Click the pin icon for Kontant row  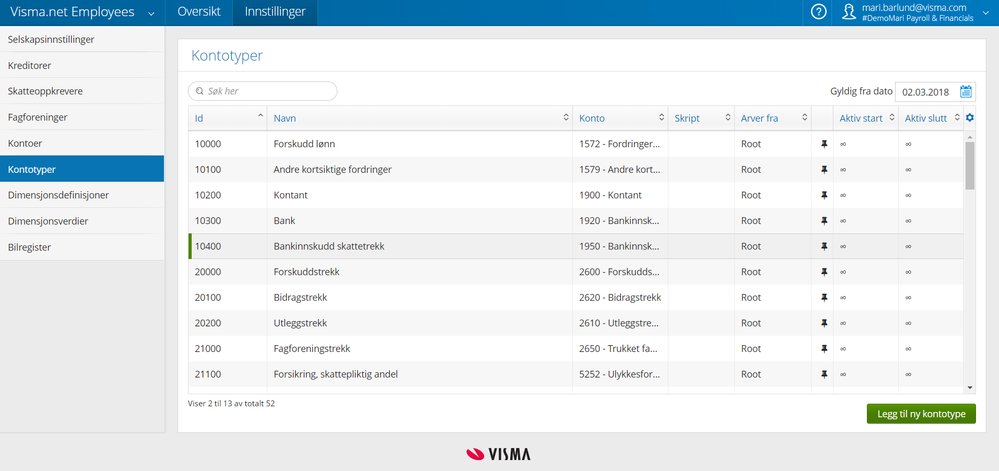point(824,195)
